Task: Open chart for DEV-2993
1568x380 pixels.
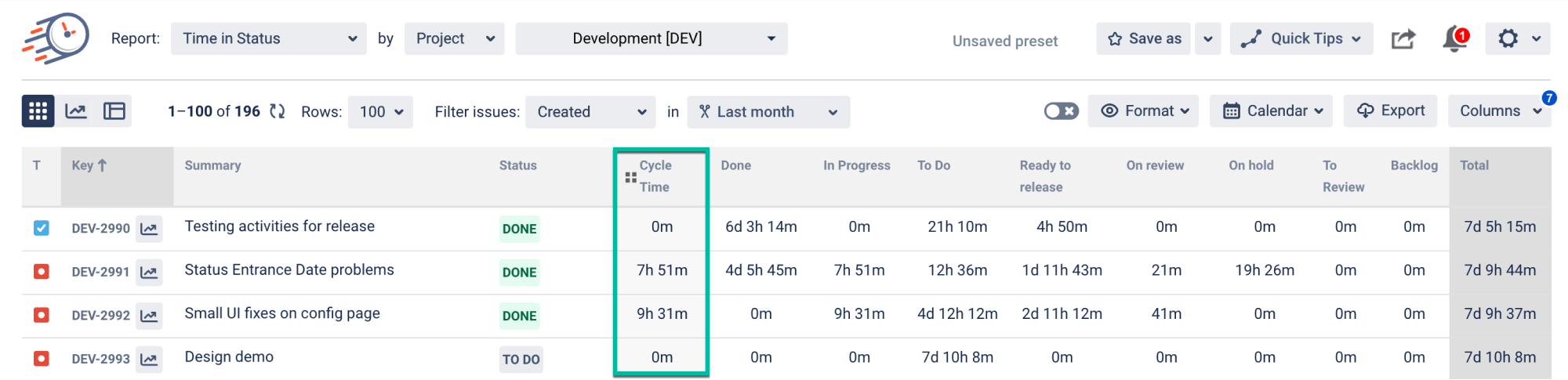Action: [149, 359]
